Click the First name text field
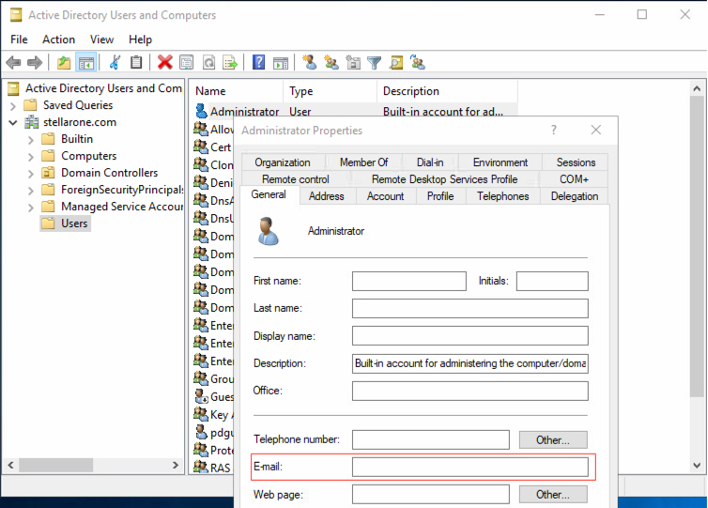The width and height of the screenshot is (708, 508). coord(409,281)
